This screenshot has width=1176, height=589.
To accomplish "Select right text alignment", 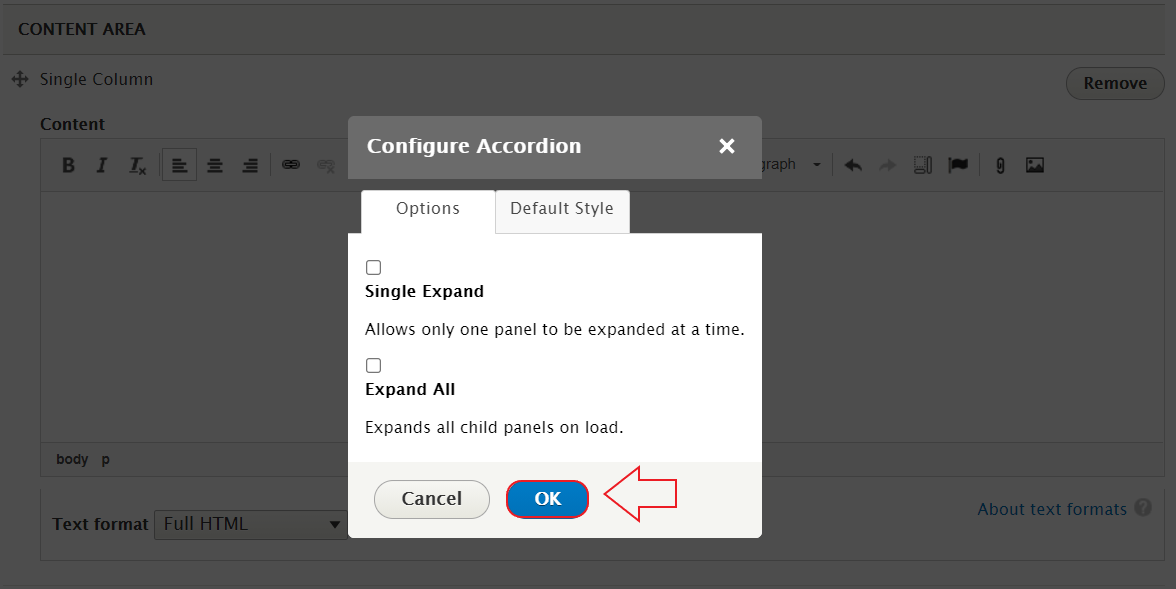I will click(249, 164).
